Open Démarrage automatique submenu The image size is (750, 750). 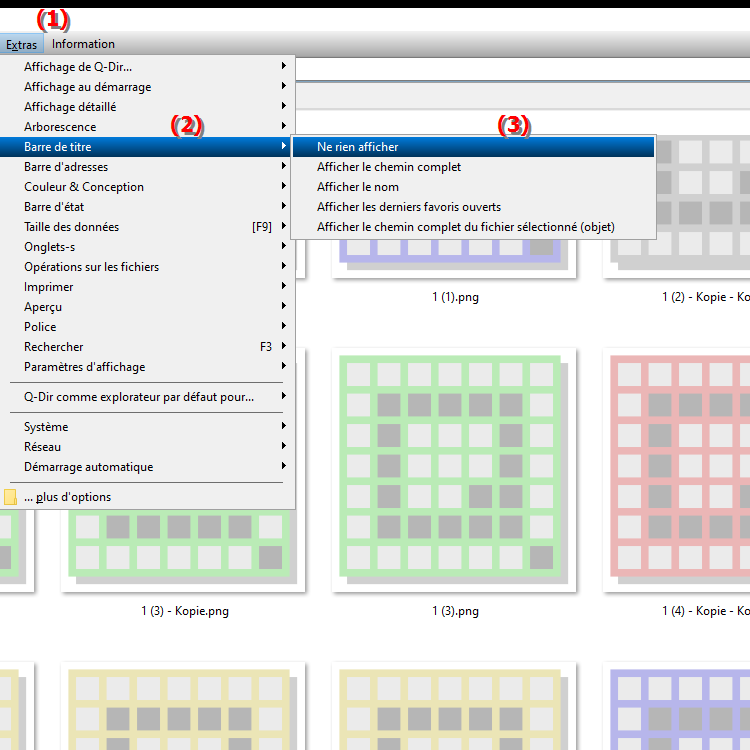pyautogui.click(x=147, y=467)
